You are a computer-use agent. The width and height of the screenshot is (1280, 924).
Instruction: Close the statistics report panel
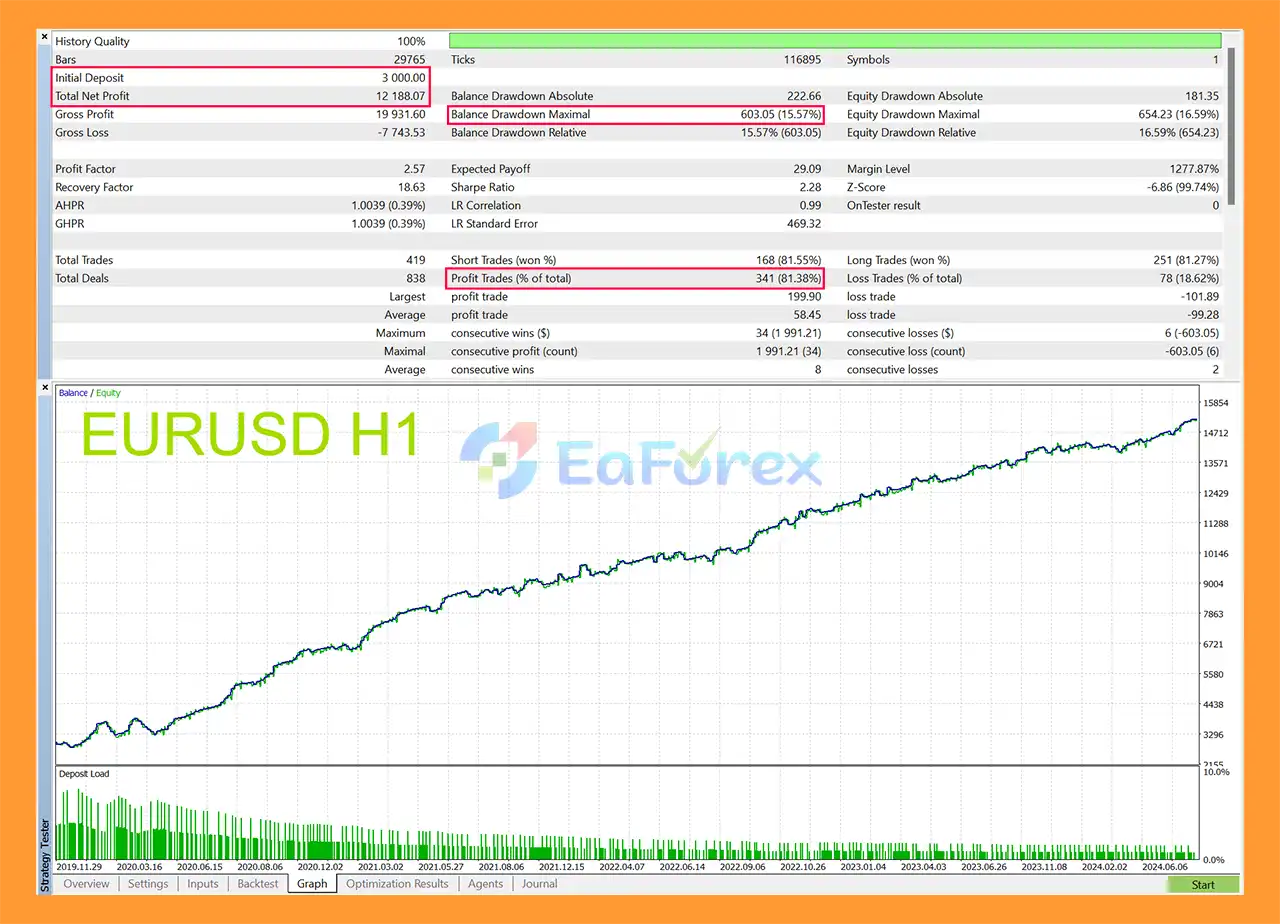[44, 35]
